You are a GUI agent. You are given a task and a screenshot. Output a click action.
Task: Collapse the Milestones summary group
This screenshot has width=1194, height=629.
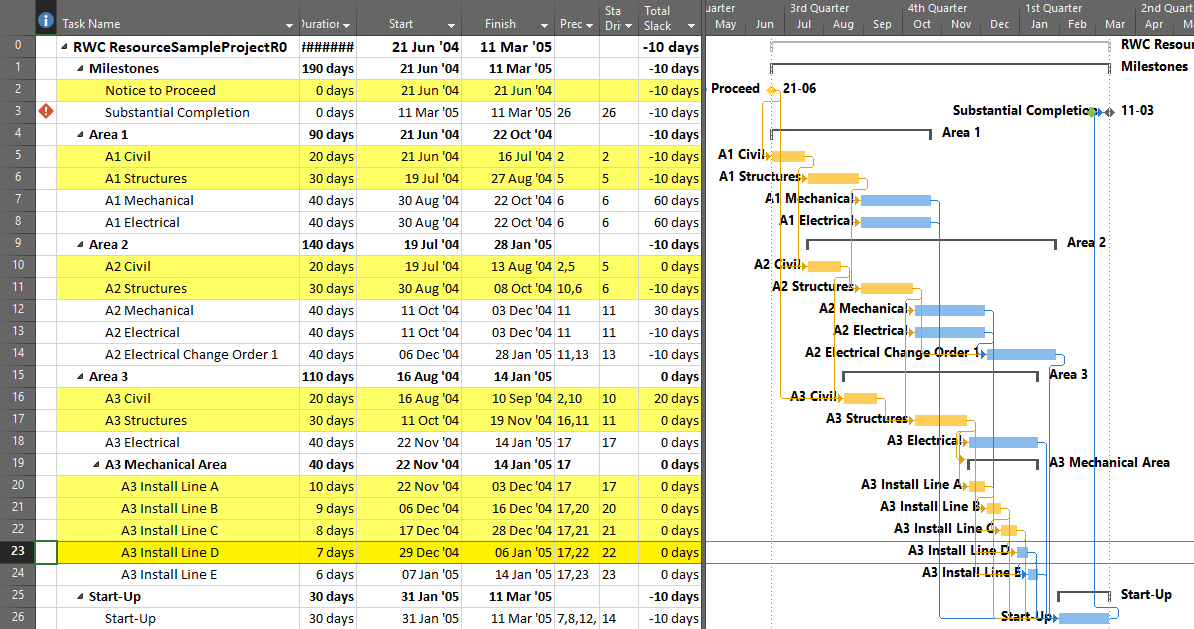tap(80, 69)
